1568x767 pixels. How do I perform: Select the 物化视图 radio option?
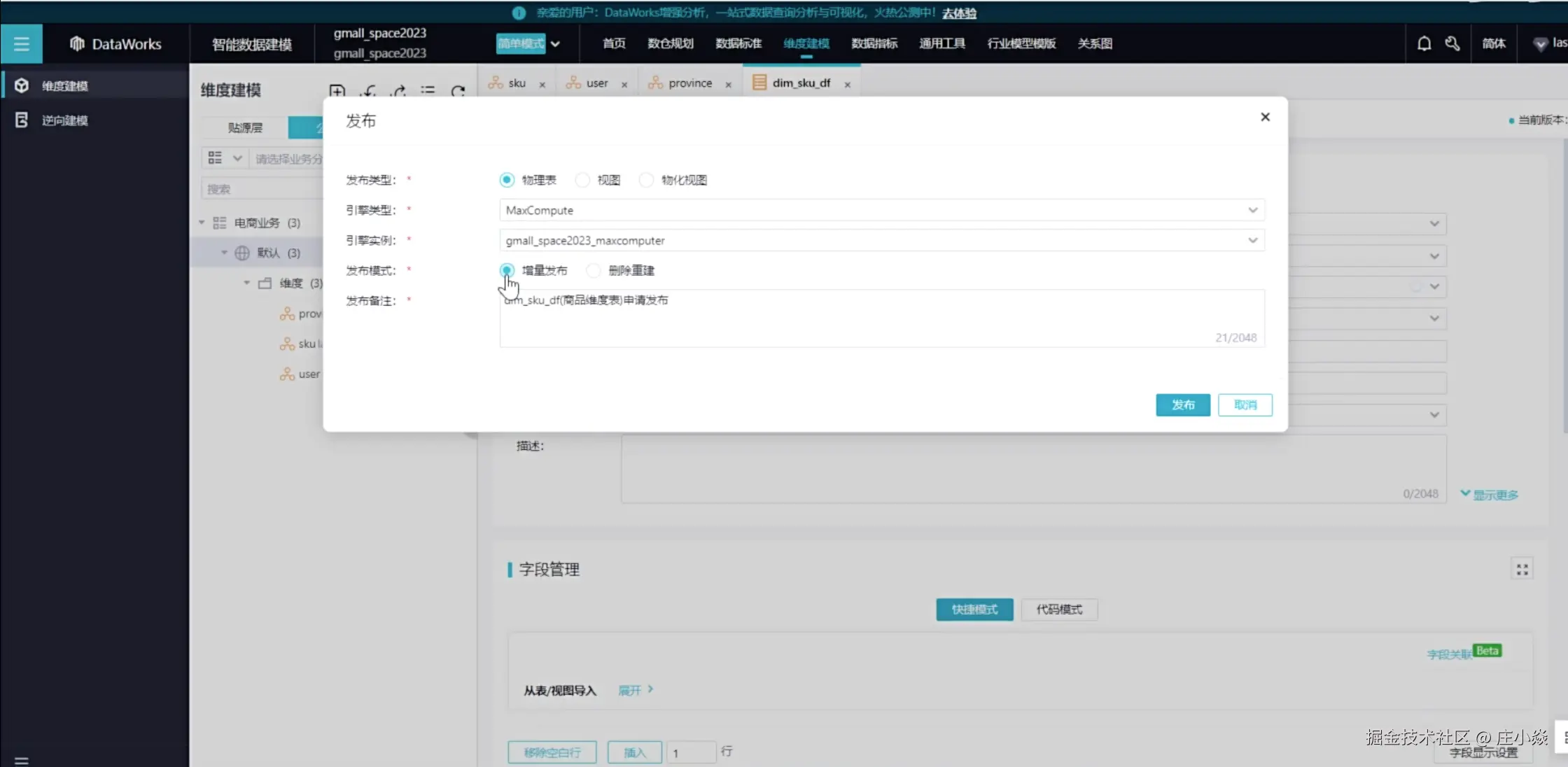(x=647, y=181)
